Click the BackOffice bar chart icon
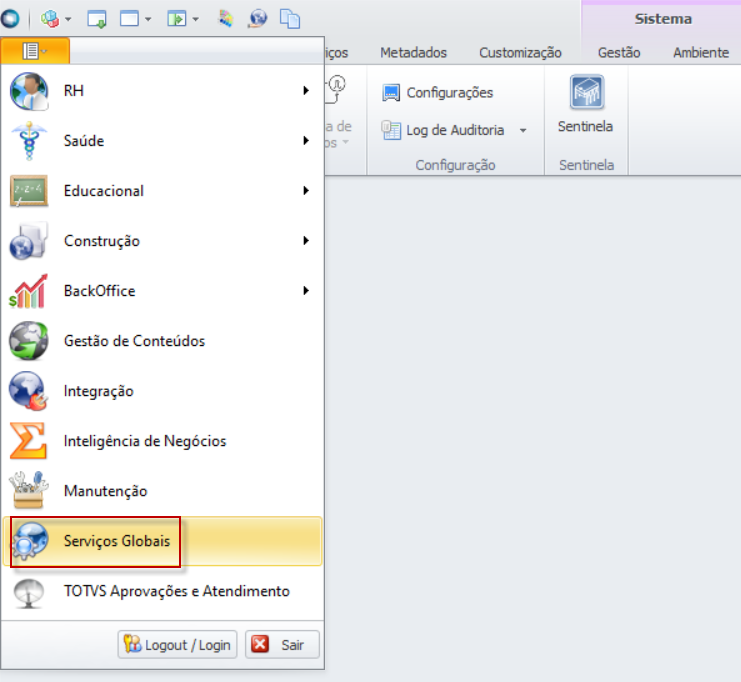Image resolution: width=741 pixels, height=682 pixels. pyautogui.click(x=29, y=291)
